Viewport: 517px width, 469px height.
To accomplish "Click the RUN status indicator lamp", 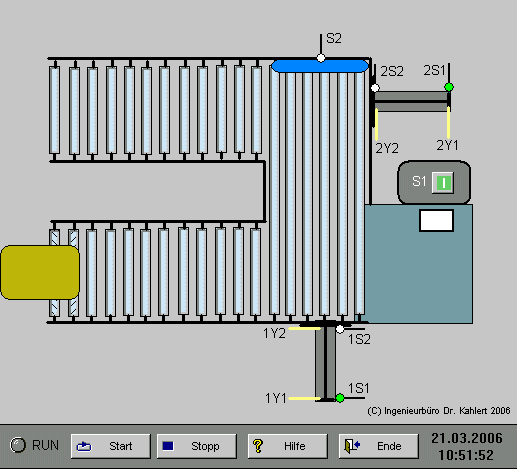I will click(18, 445).
